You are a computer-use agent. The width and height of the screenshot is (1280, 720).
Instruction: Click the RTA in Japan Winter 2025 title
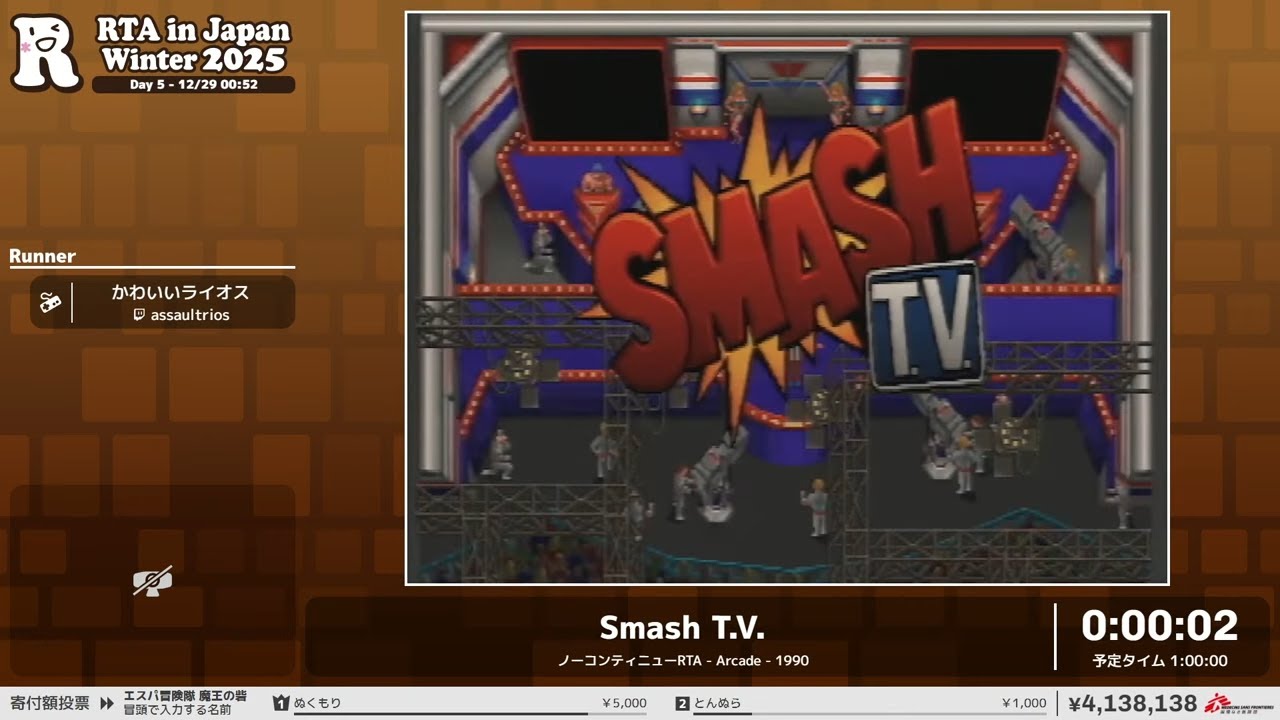tap(193, 45)
